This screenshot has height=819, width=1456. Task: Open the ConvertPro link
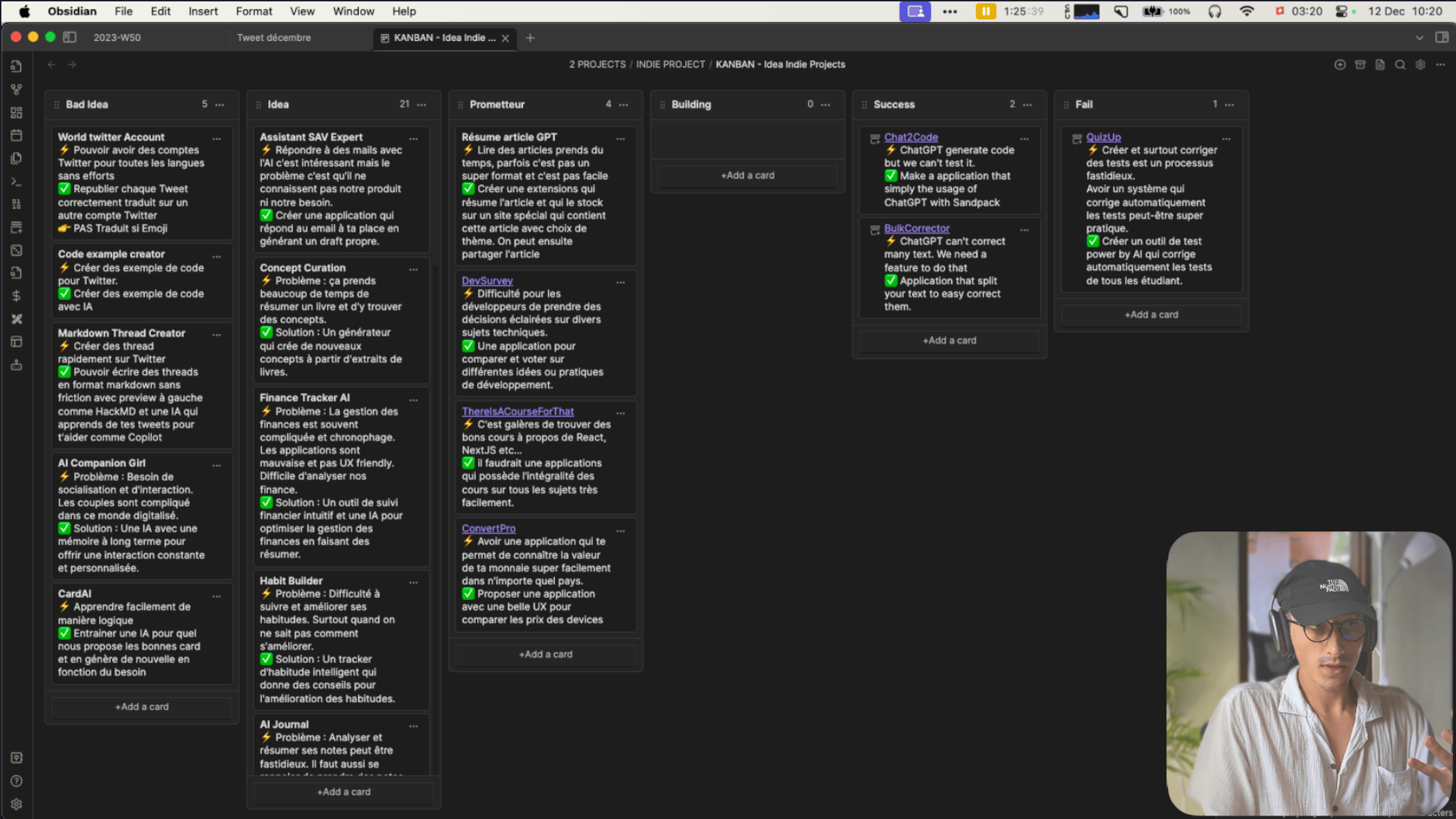pyautogui.click(x=488, y=528)
